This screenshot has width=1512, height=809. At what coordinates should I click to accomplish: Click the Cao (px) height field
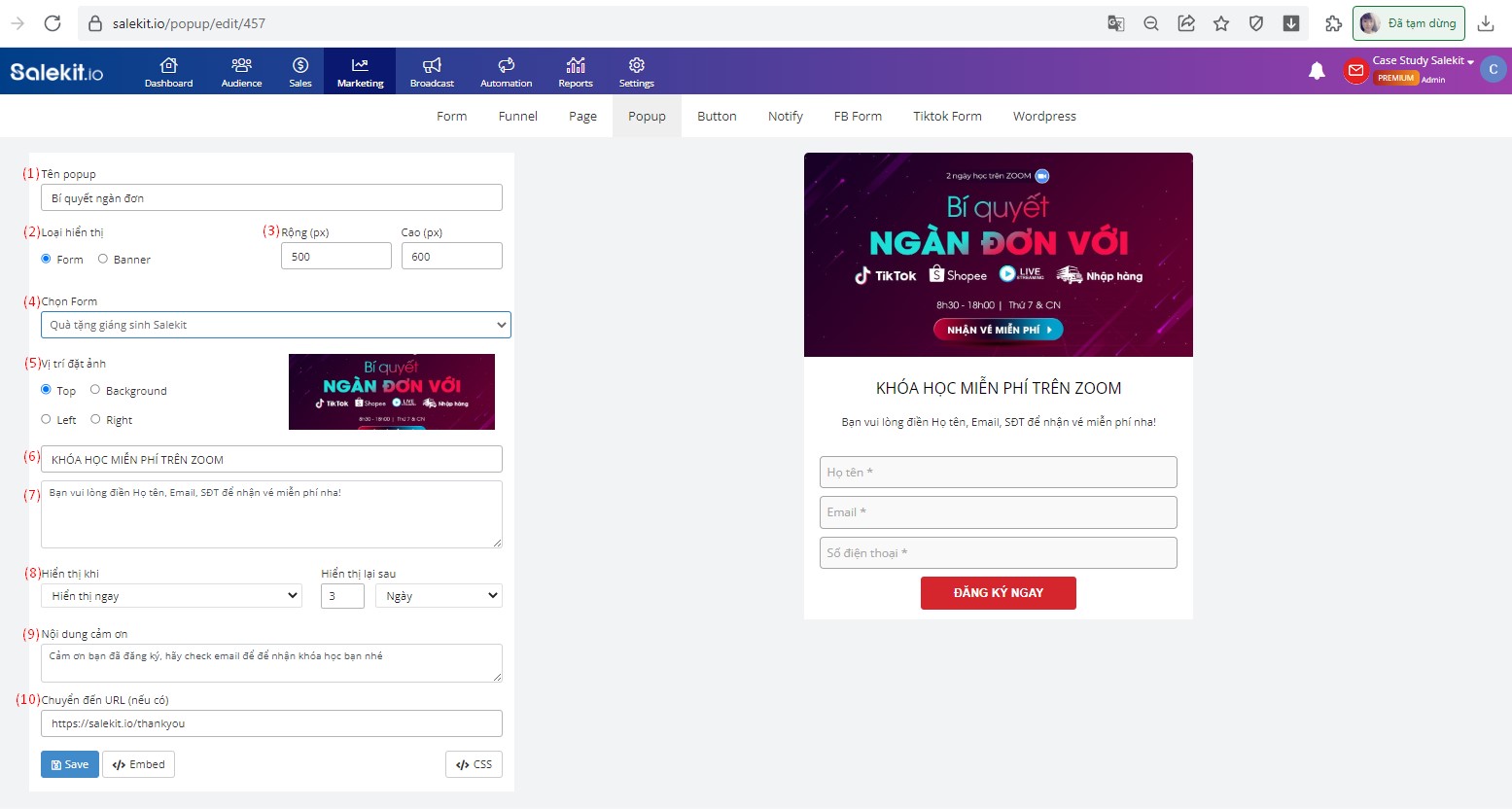pyautogui.click(x=451, y=256)
